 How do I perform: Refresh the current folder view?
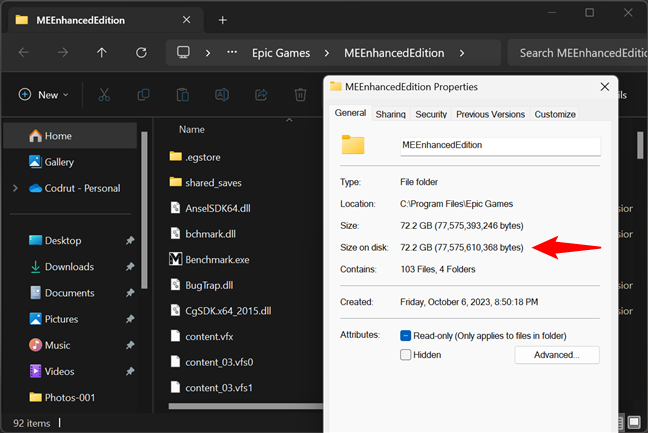point(141,53)
